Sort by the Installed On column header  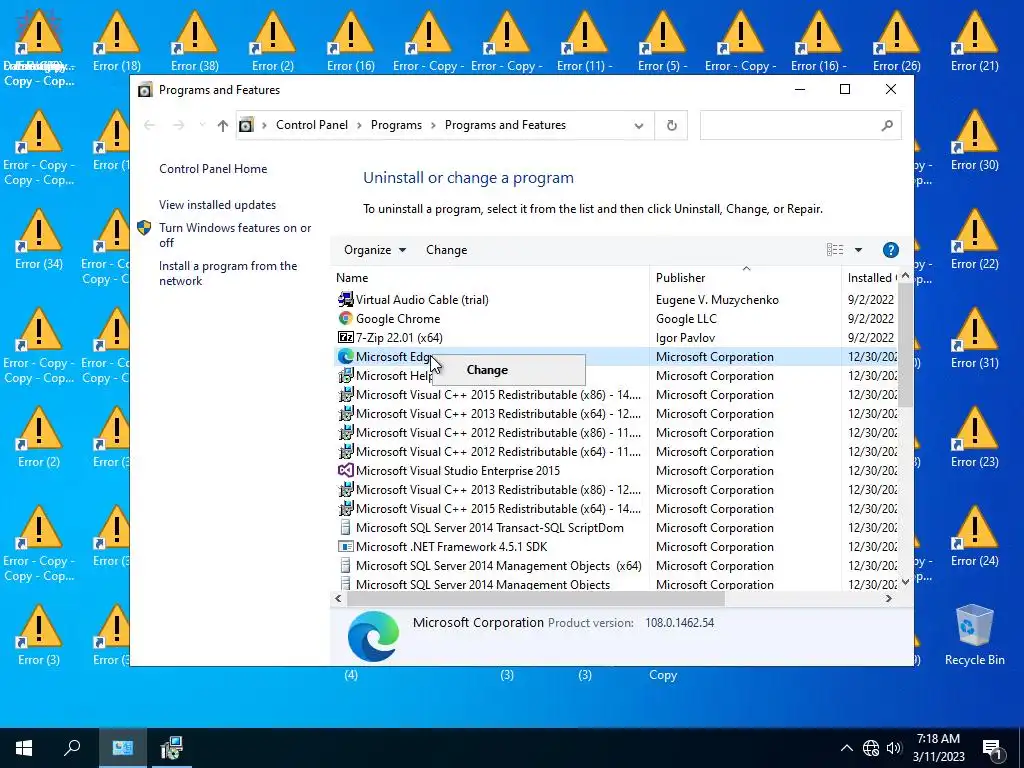click(x=870, y=278)
